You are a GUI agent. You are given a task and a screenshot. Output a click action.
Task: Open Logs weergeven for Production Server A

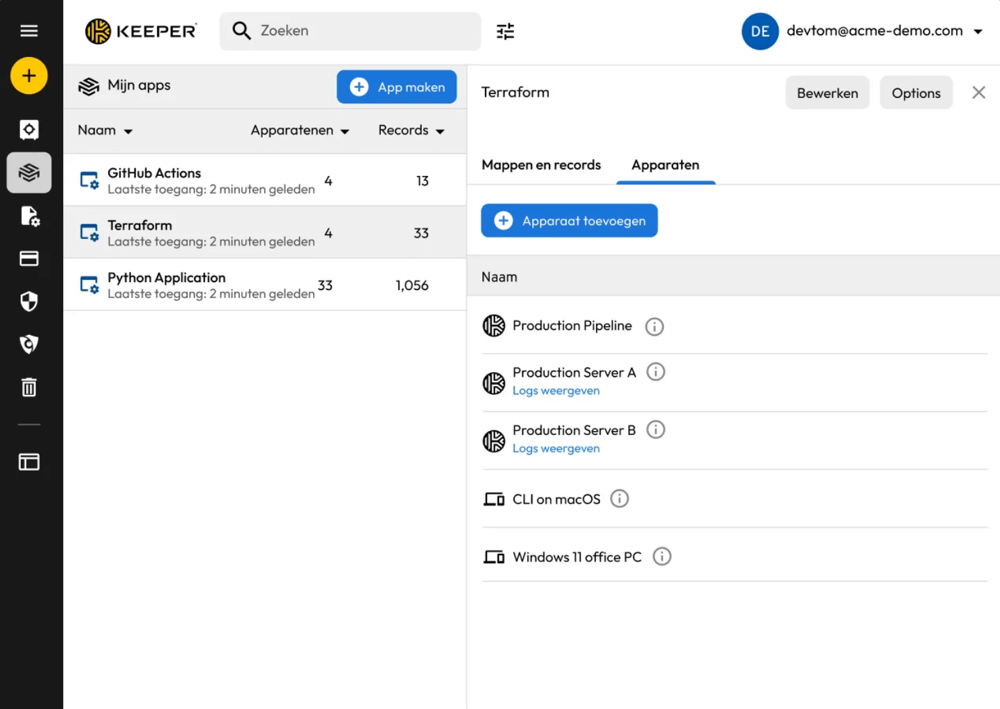(x=556, y=391)
